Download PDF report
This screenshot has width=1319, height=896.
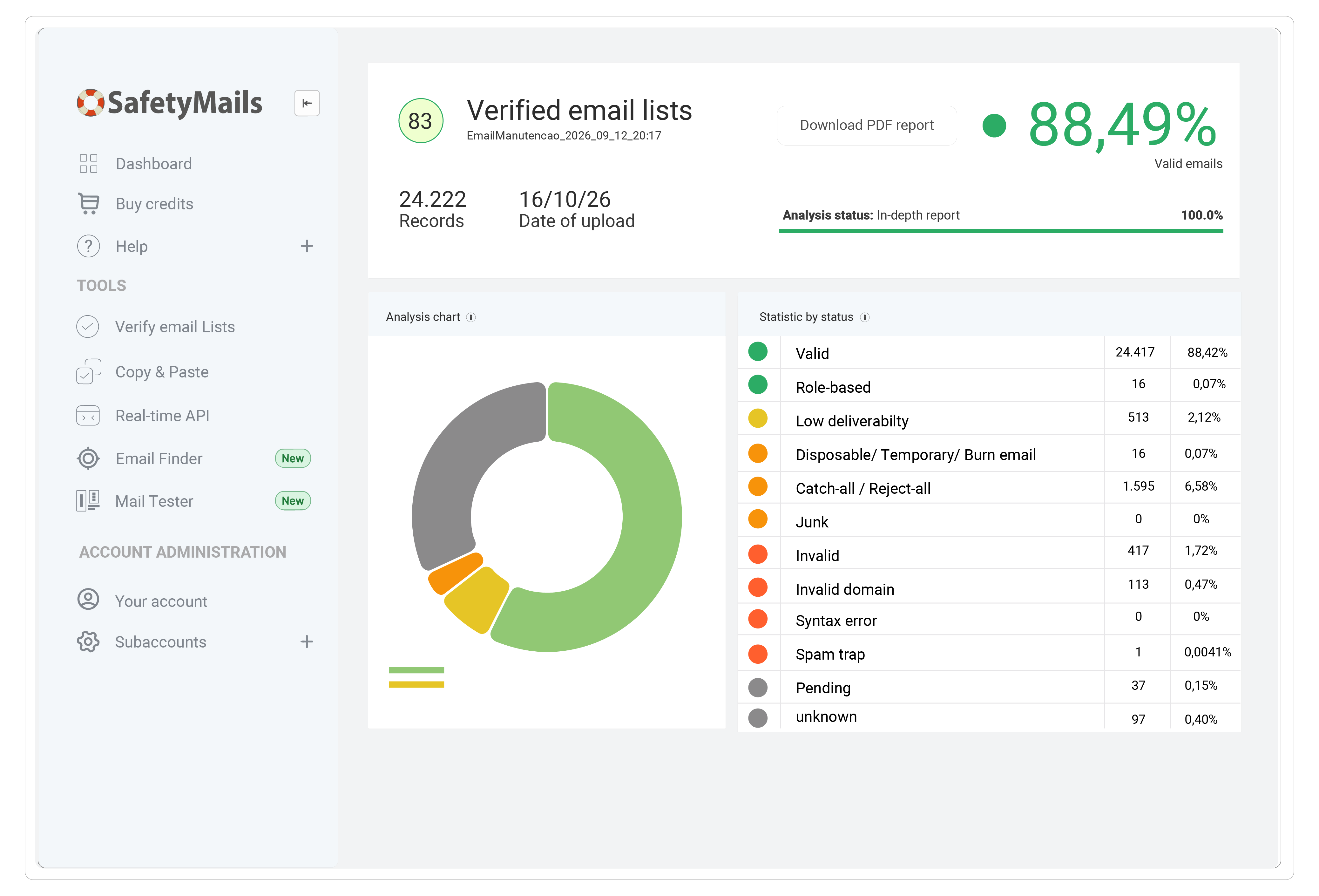[867, 126]
